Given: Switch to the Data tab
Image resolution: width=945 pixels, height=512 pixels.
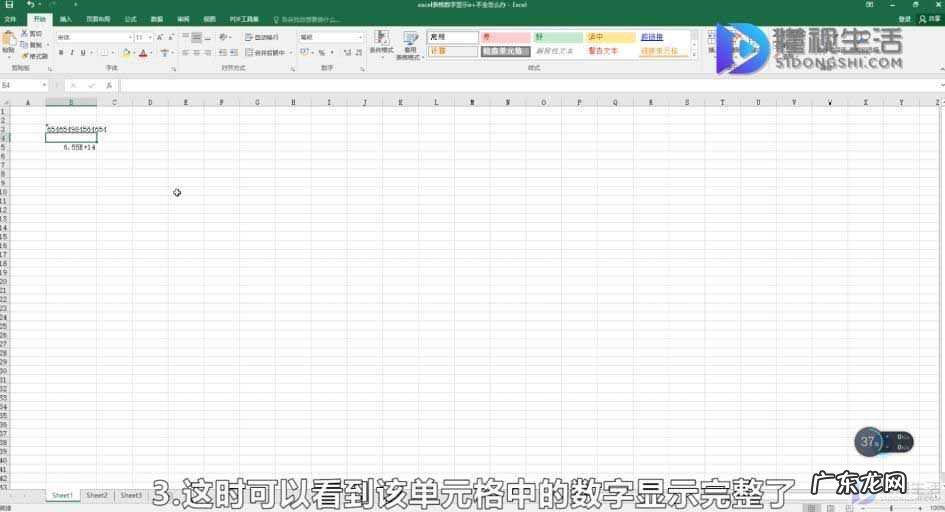Looking at the screenshot, I should click(157, 19).
